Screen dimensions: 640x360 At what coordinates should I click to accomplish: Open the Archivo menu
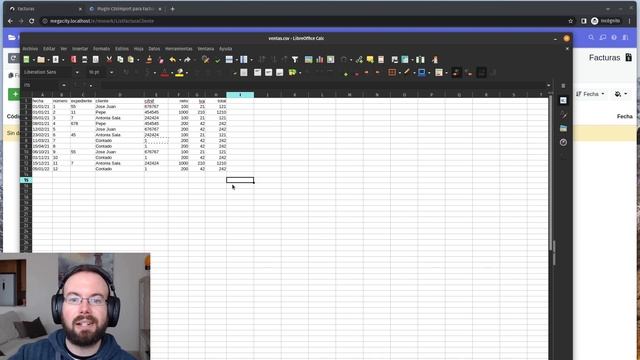click(30, 49)
